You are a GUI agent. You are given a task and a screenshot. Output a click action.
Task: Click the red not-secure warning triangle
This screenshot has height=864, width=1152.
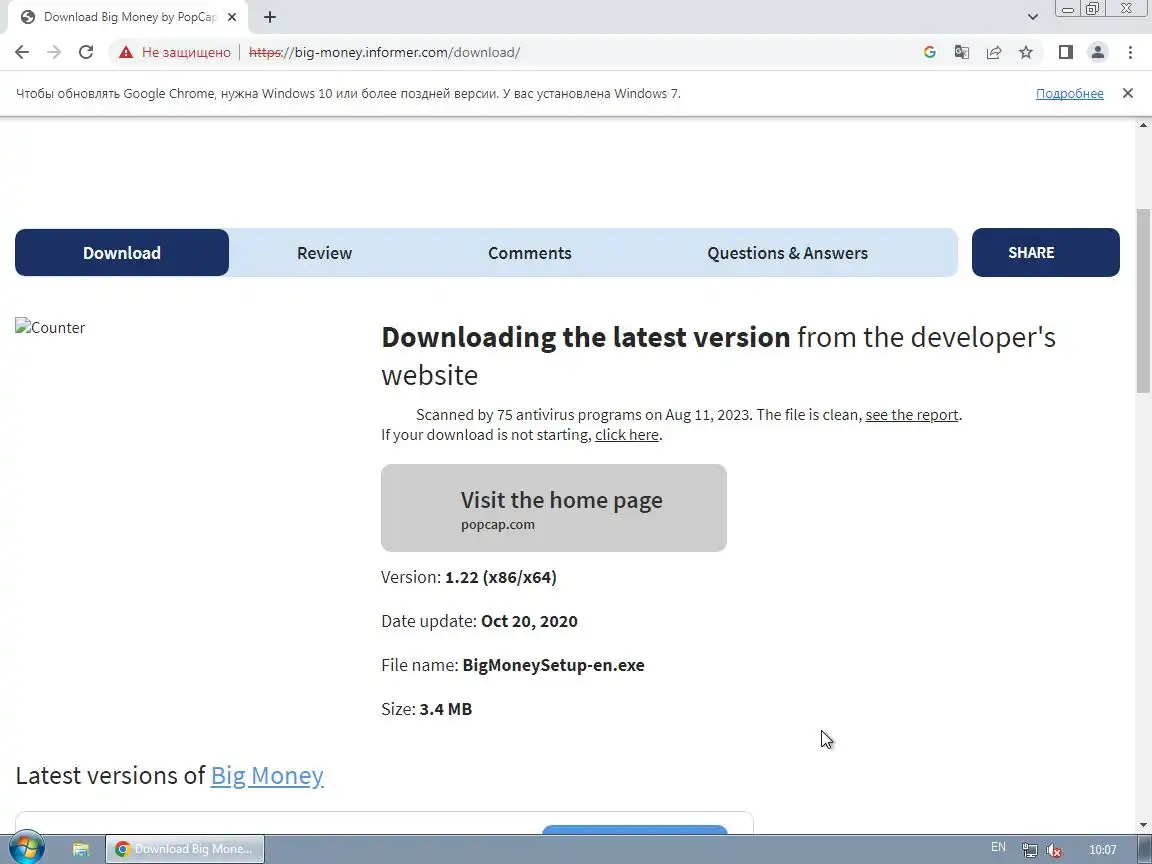[x=126, y=52]
